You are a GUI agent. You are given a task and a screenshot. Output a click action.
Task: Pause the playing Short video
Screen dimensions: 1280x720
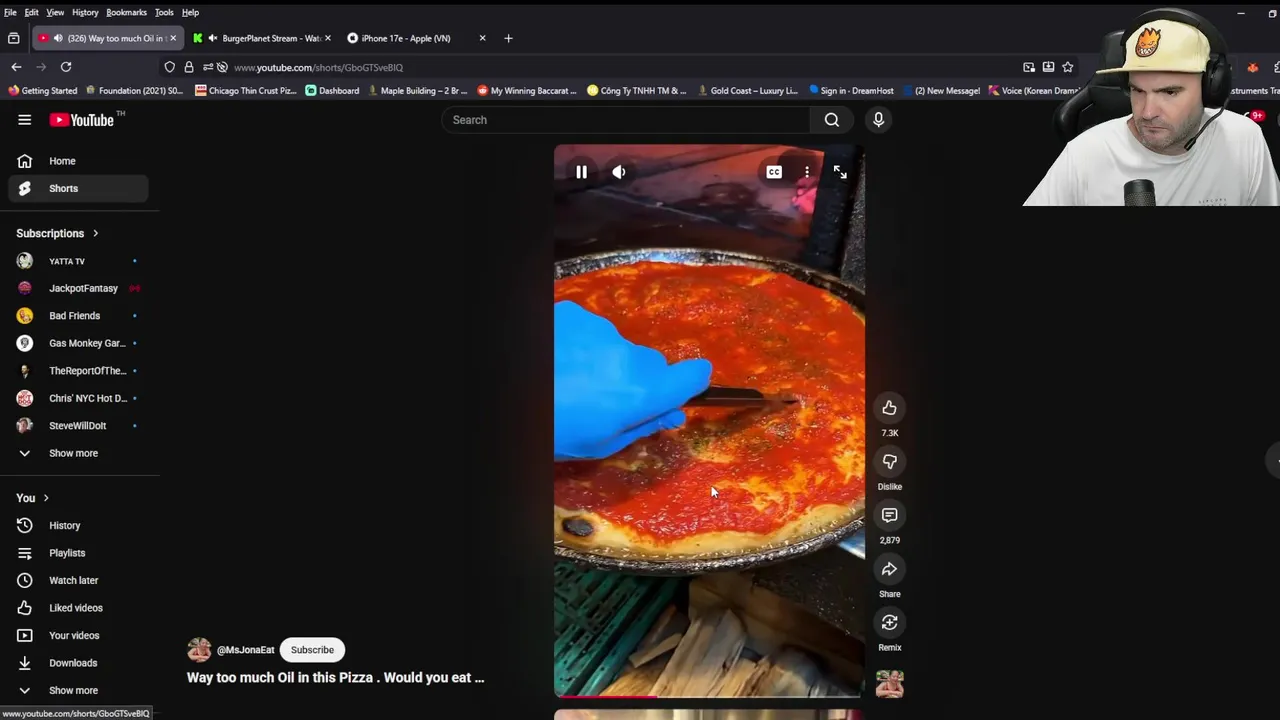click(581, 172)
